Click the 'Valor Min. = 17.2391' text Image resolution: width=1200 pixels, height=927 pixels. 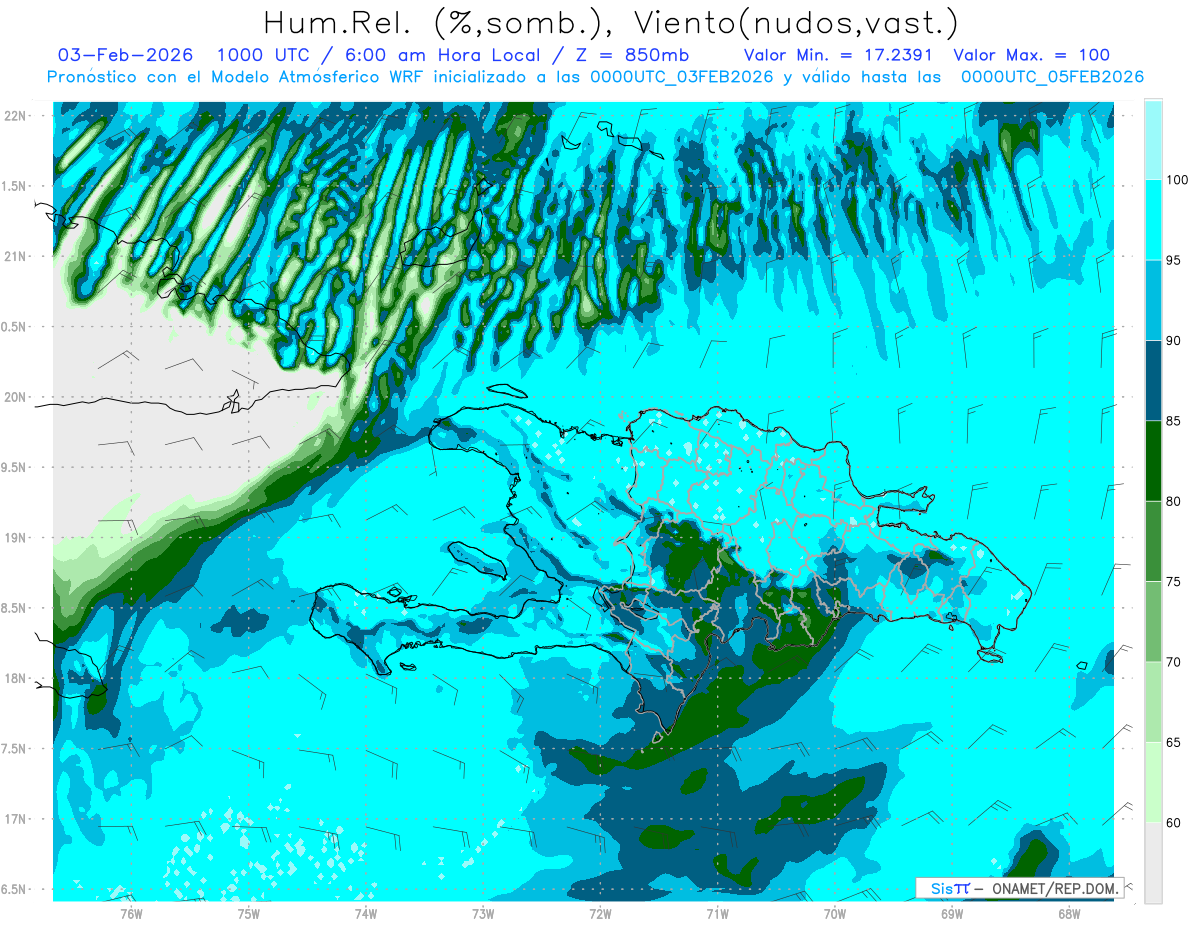[838, 55]
